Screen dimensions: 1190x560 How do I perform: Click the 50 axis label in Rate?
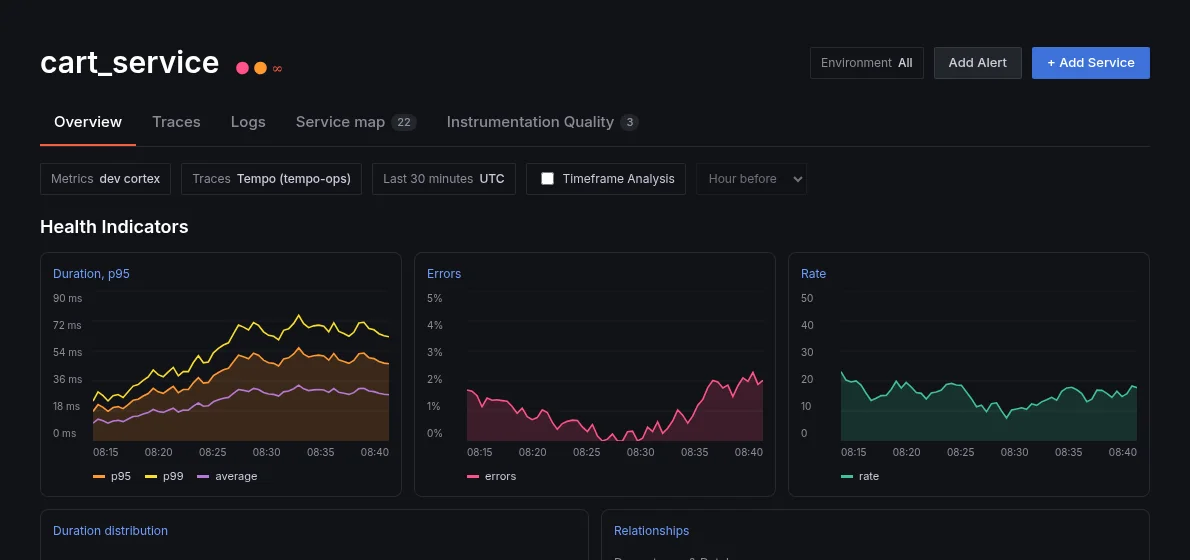tap(808, 298)
